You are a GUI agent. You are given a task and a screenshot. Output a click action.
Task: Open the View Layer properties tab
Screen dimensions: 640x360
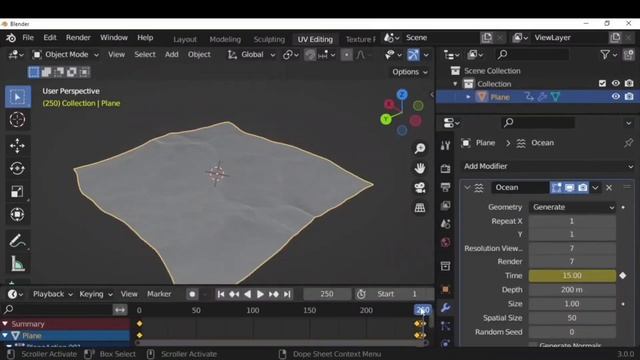coord(445,205)
